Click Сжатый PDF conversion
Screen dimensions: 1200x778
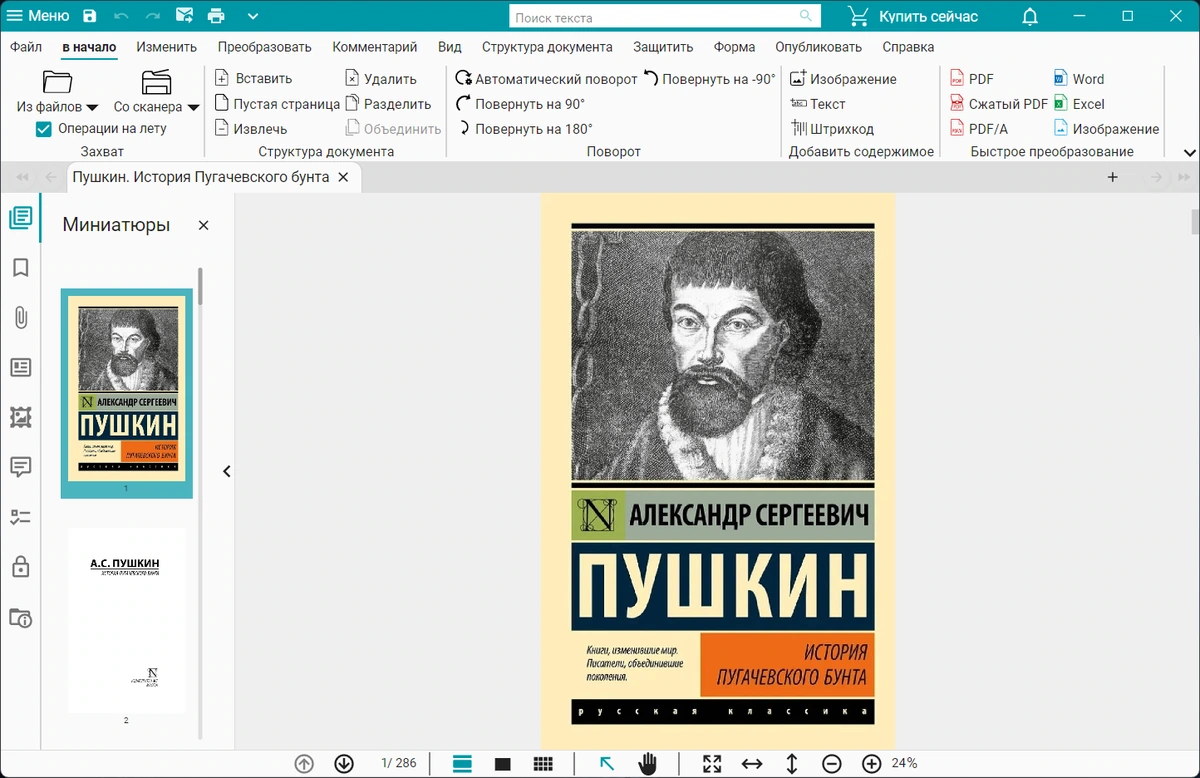(997, 103)
